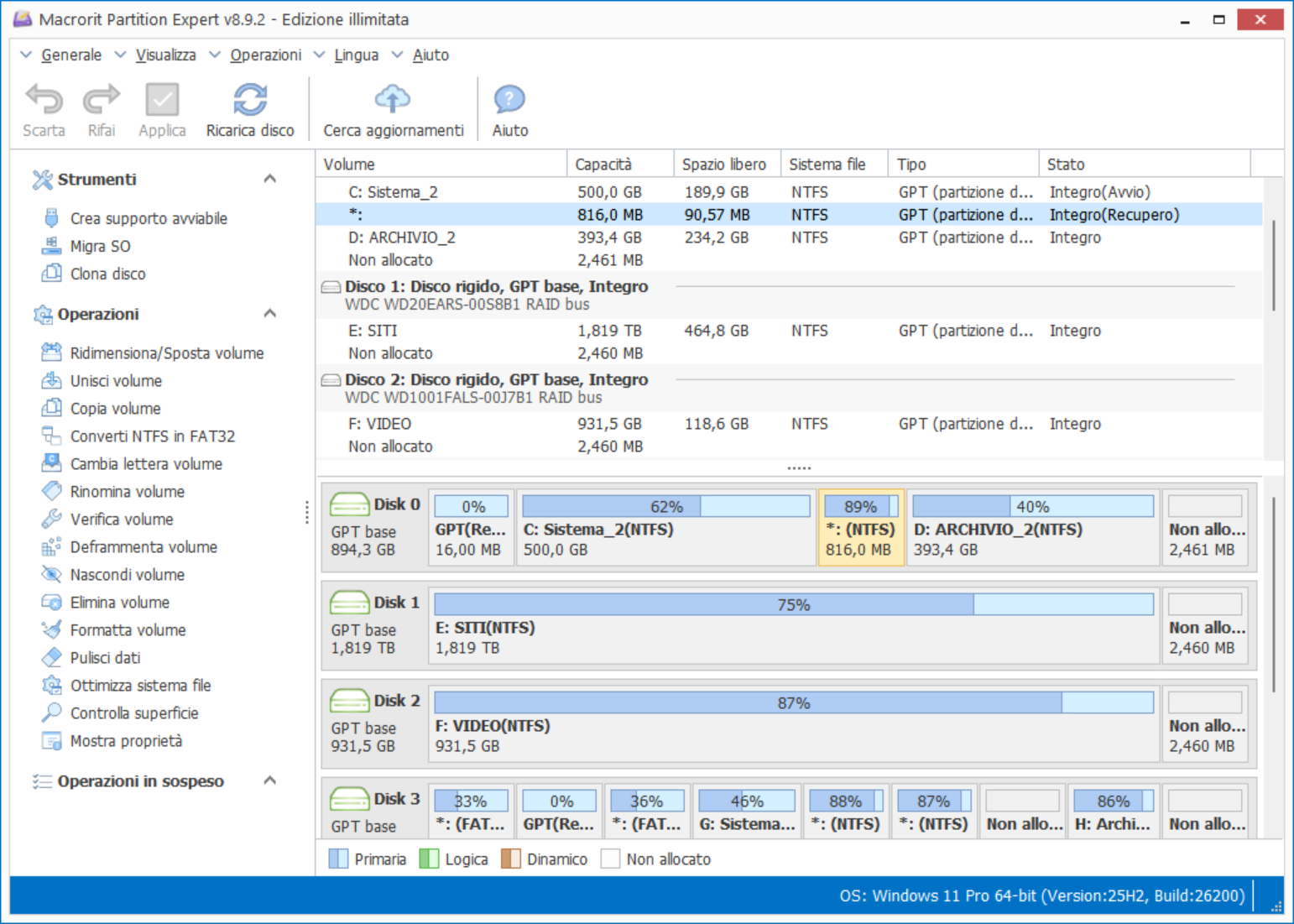Select Disk 0 GPT(Re... 16,00 MB block
The width and height of the screenshot is (1294, 924).
pyautogui.click(x=471, y=528)
